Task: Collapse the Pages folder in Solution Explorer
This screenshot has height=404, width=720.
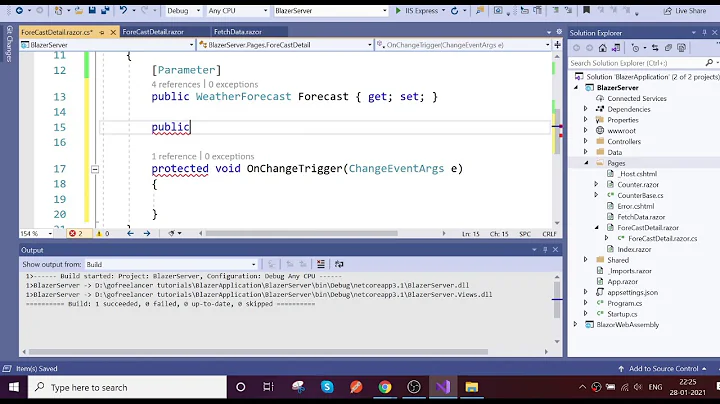Action: (x=587, y=162)
